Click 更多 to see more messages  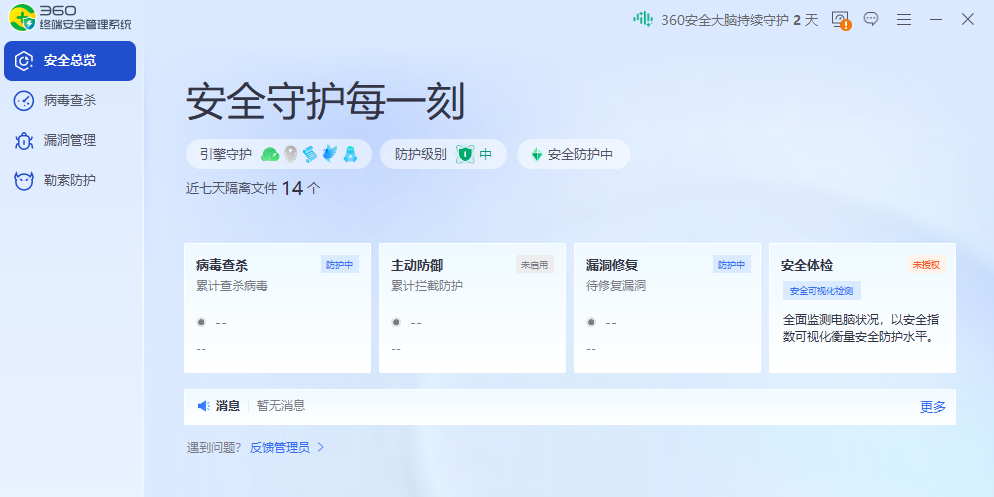pos(933,407)
